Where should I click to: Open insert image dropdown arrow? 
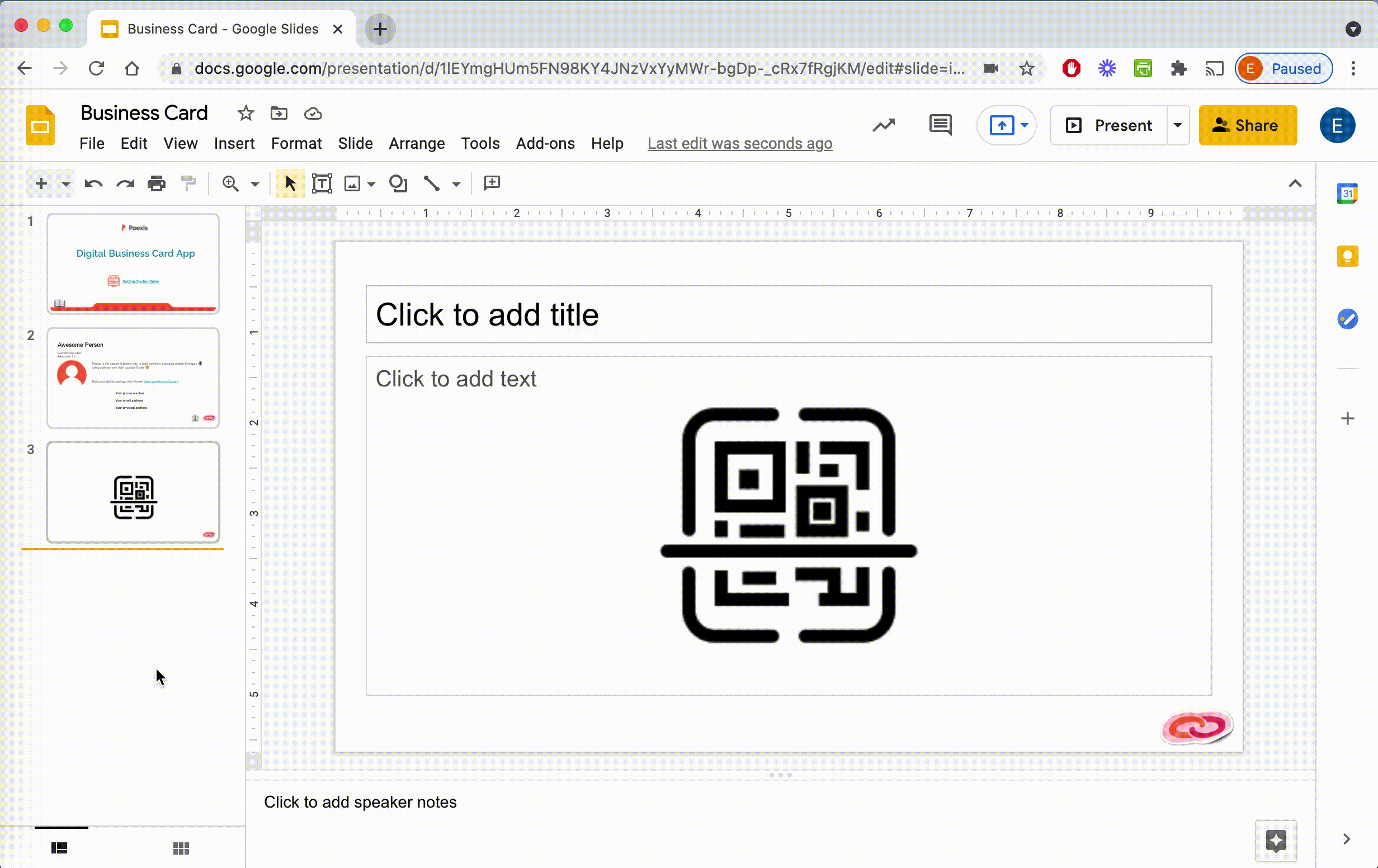pos(371,184)
